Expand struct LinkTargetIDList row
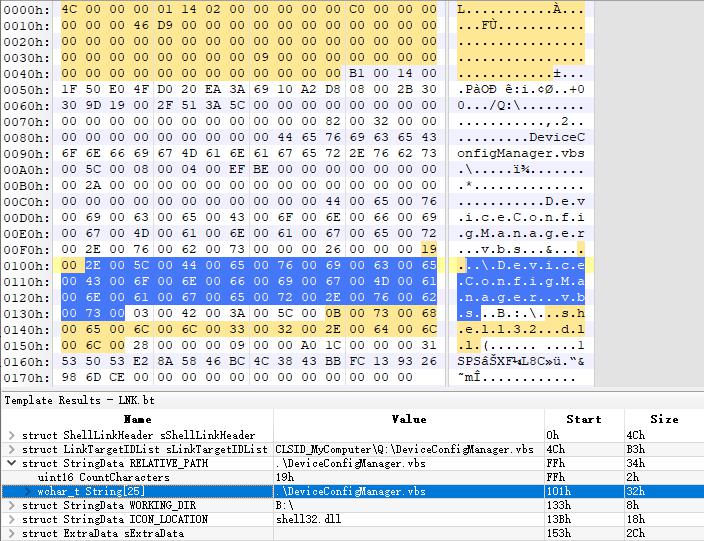Screen dimensions: 704x541 pyautogui.click(x=12, y=449)
